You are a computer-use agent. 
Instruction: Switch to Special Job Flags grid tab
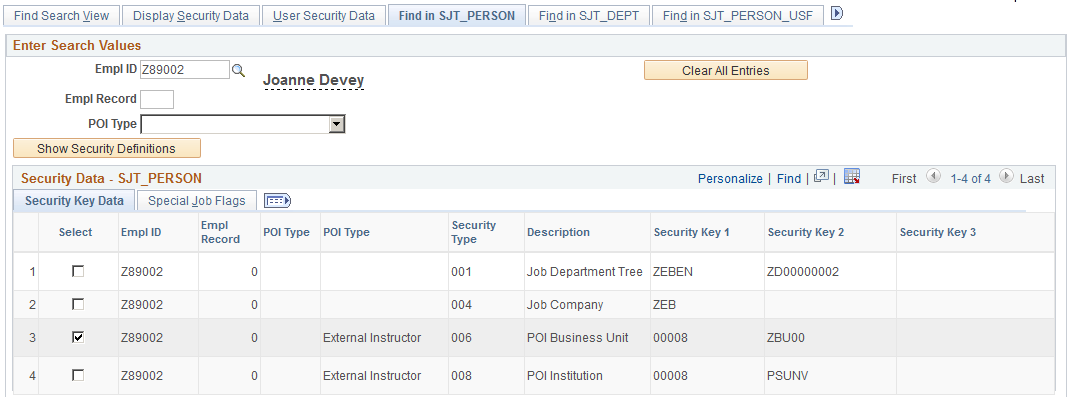[197, 201]
